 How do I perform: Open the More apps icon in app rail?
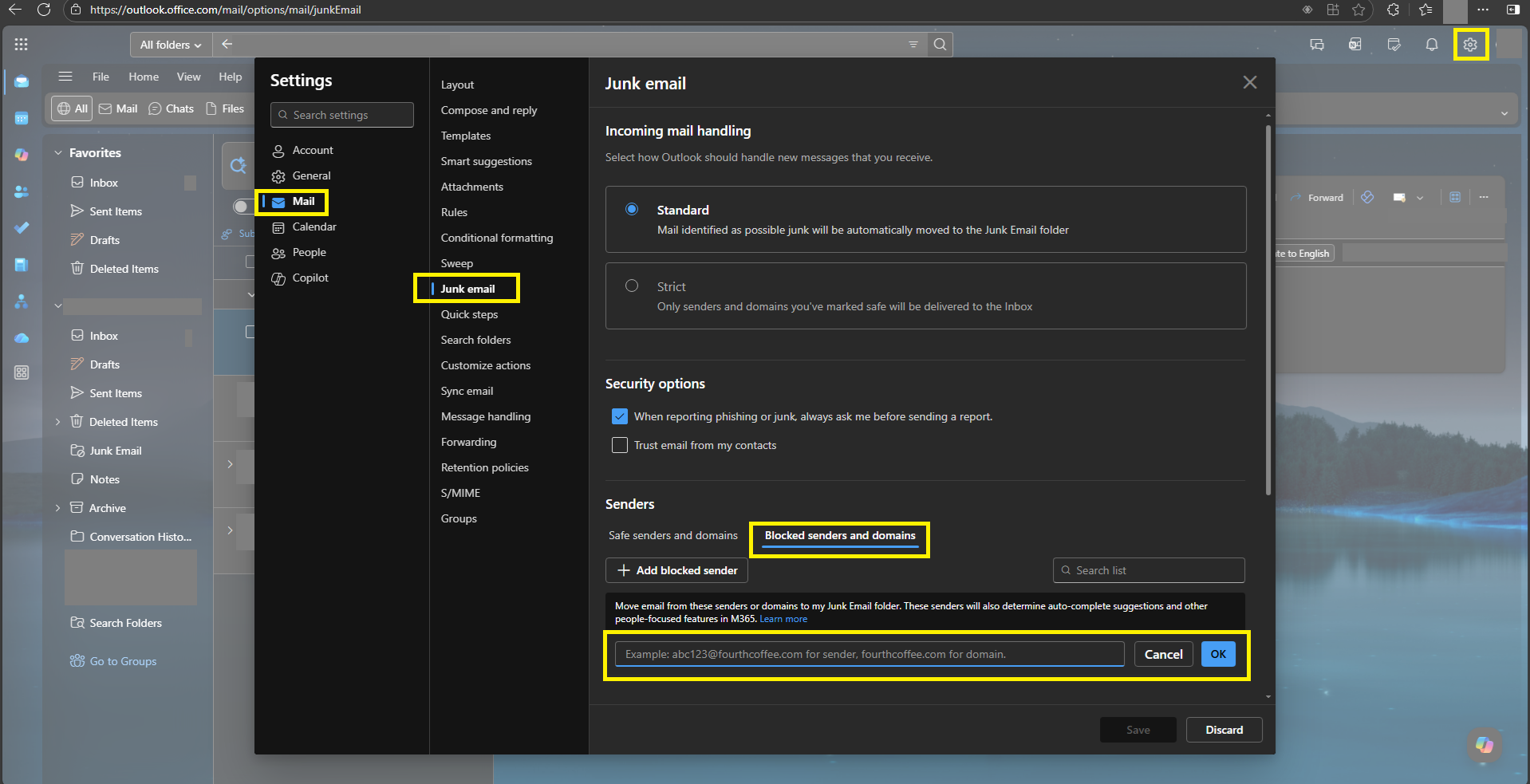pos(22,372)
